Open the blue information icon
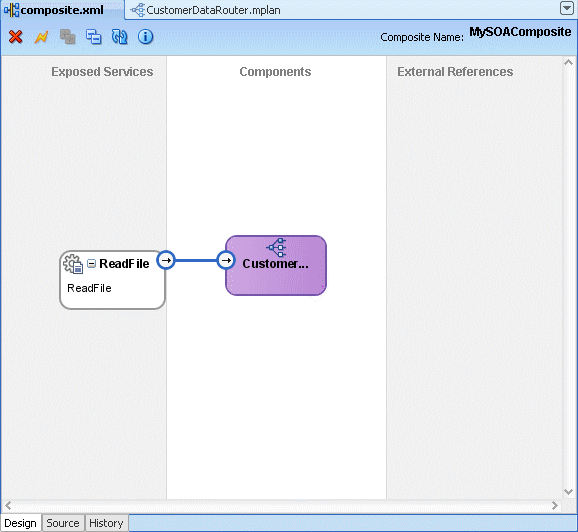This screenshot has height=532, width=578. point(146,37)
